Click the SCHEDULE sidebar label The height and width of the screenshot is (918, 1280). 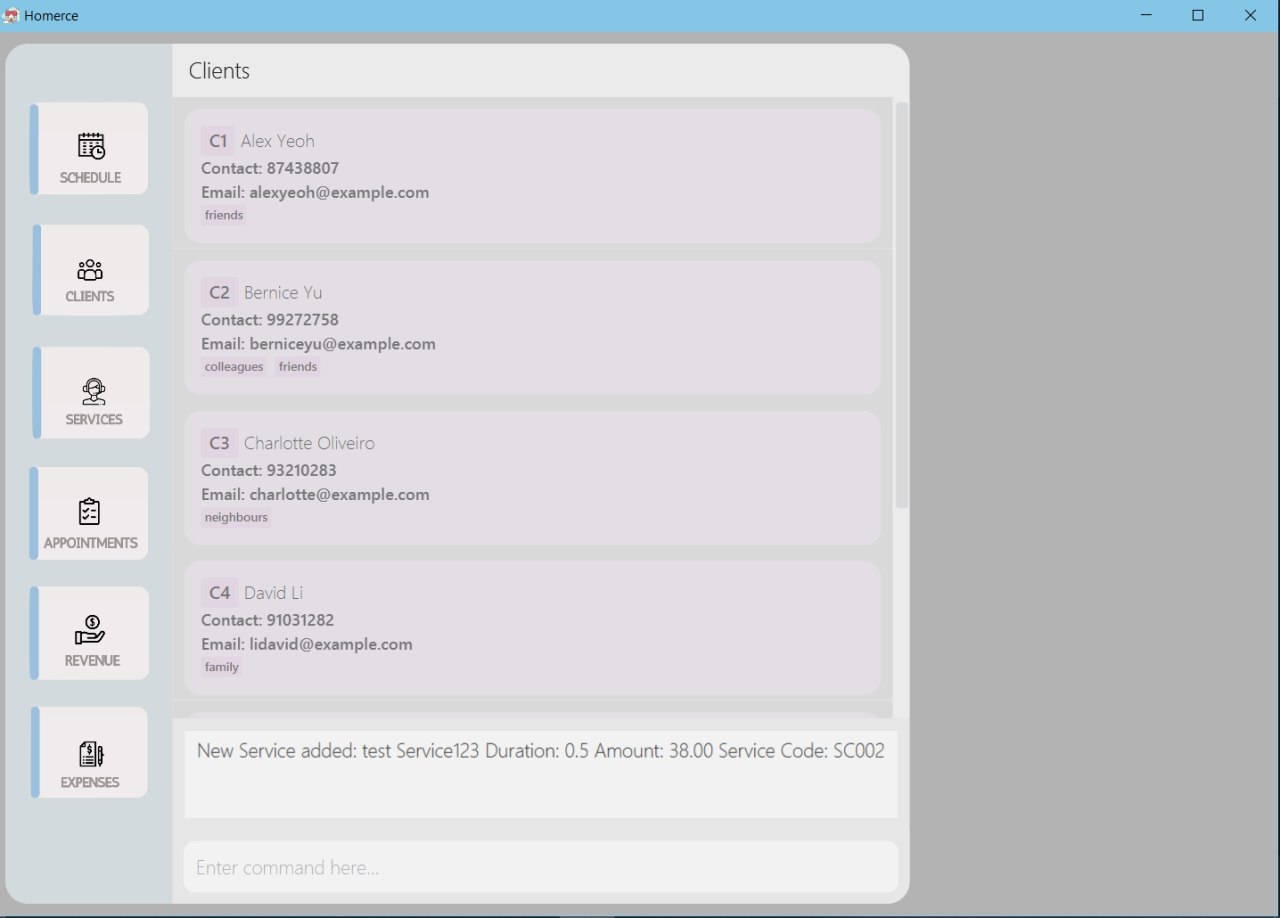[90, 178]
